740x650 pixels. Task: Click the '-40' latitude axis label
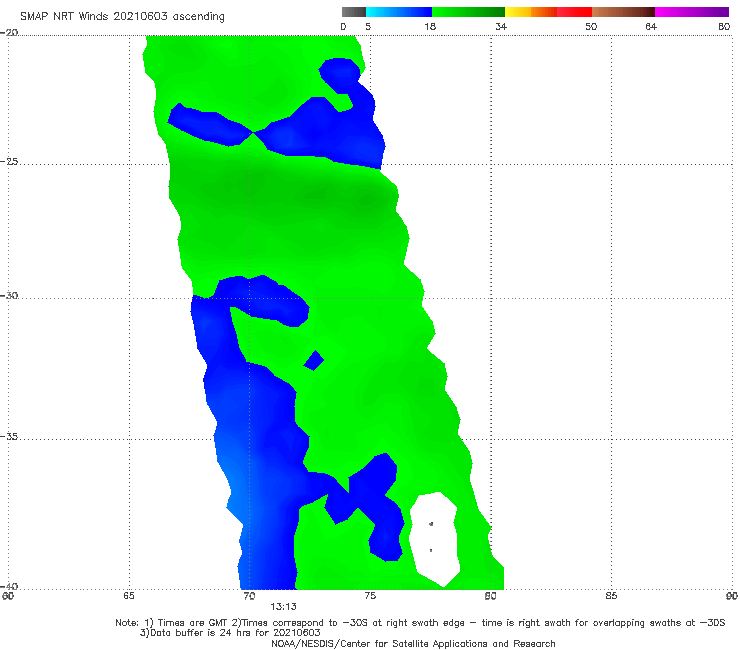(9, 586)
